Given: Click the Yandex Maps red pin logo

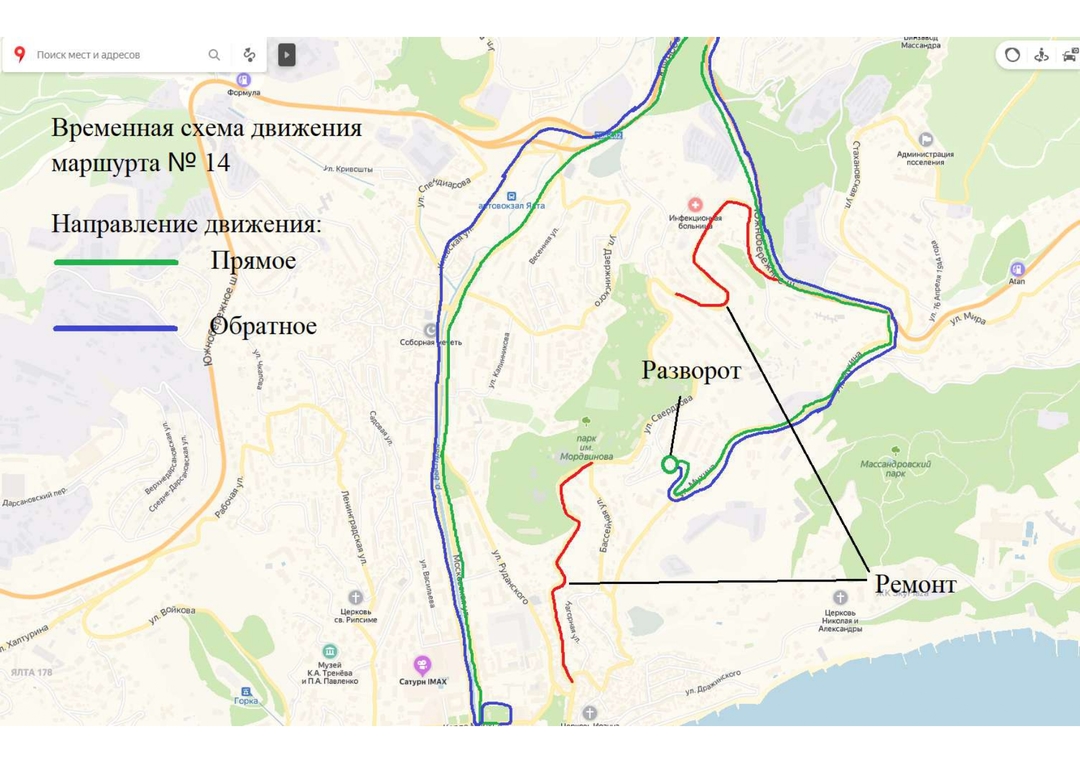Looking at the screenshot, I should (x=19, y=54).
